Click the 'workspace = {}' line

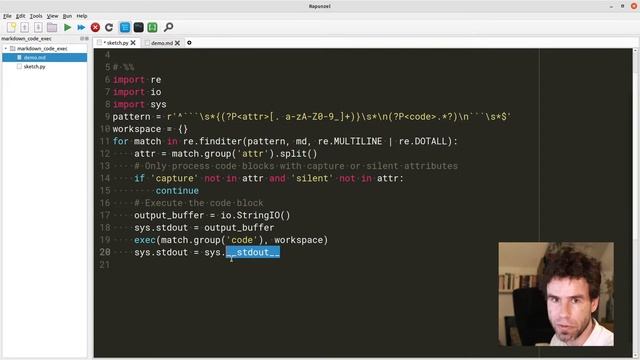coord(150,129)
